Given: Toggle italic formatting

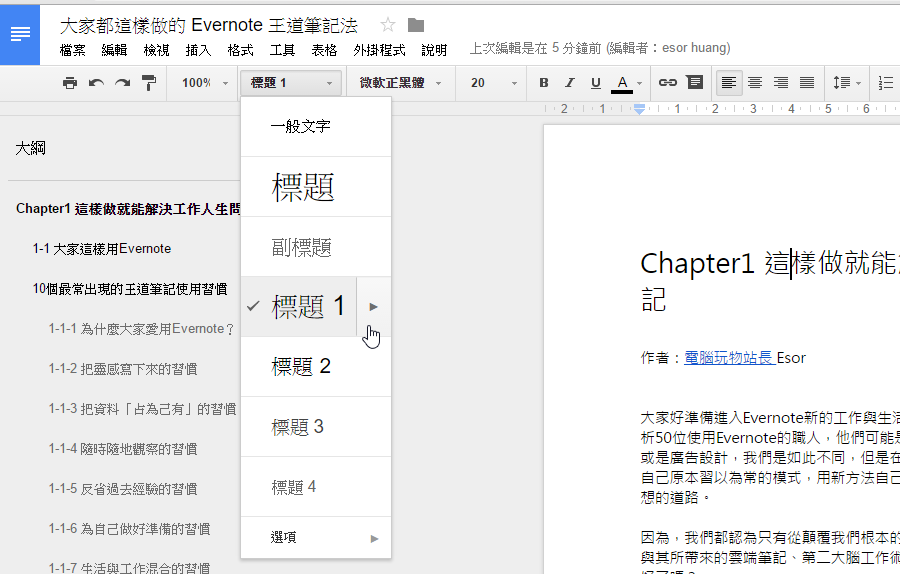Looking at the screenshot, I should [569, 83].
